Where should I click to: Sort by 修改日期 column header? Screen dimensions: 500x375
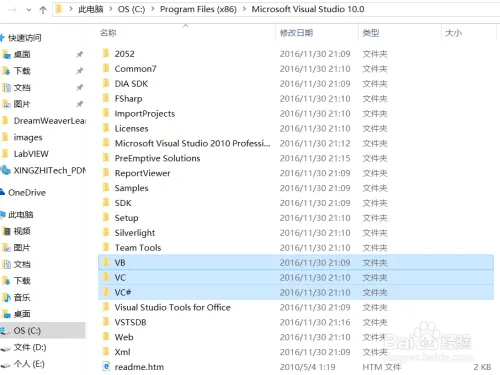click(x=296, y=33)
